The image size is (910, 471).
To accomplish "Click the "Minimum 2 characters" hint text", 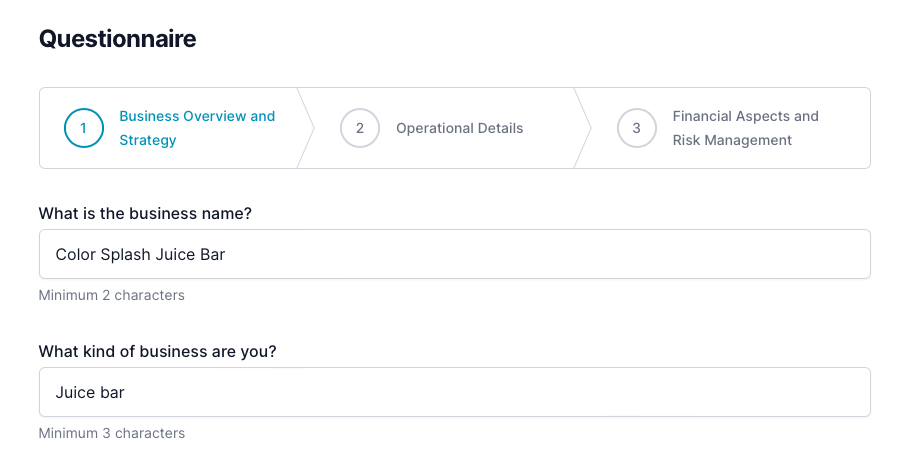I will click(x=111, y=295).
